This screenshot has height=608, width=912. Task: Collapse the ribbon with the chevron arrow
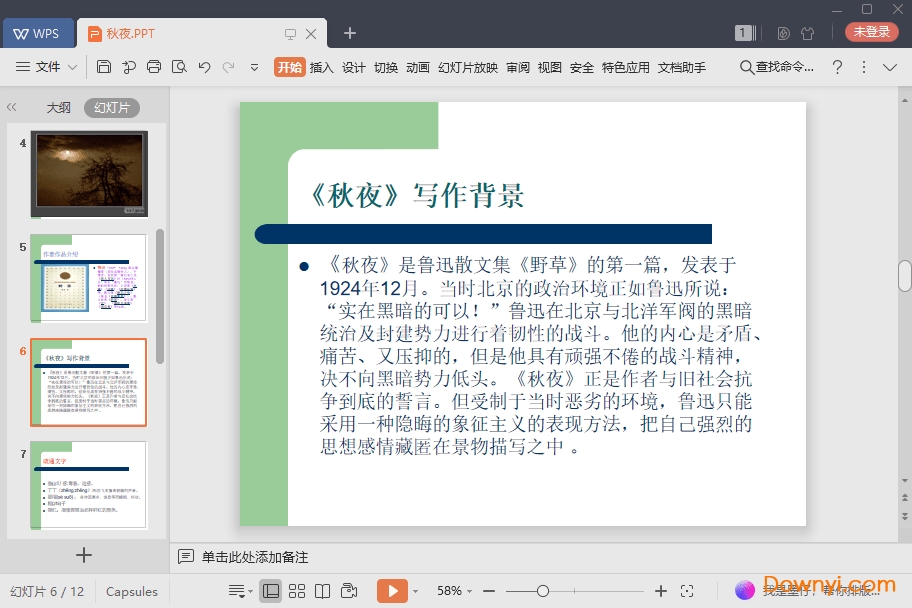pyautogui.click(x=891, y=67)
